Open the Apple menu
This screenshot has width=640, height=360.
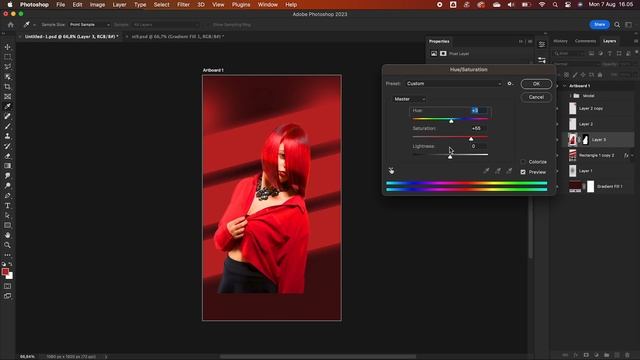point(10,4)
